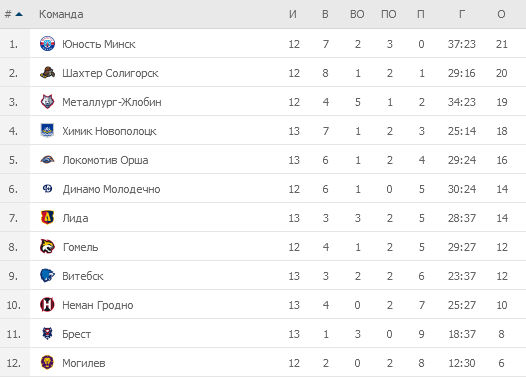Click the Гомель lynx logo
This screenshot has width=526, height=377.
click(x=47, y=247)
